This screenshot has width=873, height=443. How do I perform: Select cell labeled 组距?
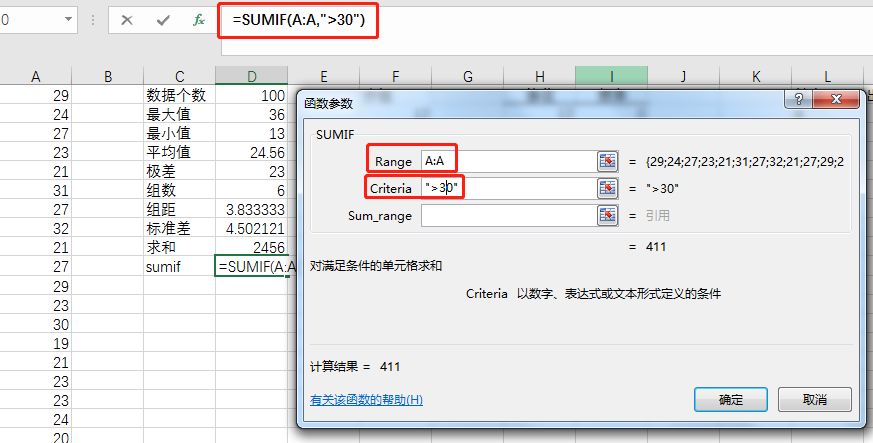(179, 209)
